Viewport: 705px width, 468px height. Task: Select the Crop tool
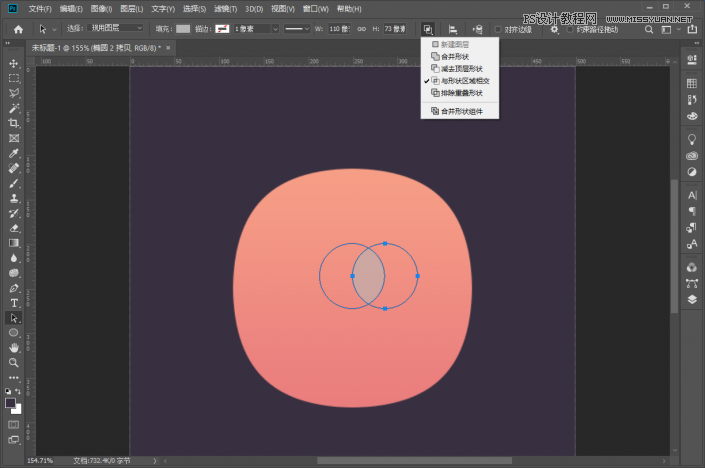(x=14, y=123)
